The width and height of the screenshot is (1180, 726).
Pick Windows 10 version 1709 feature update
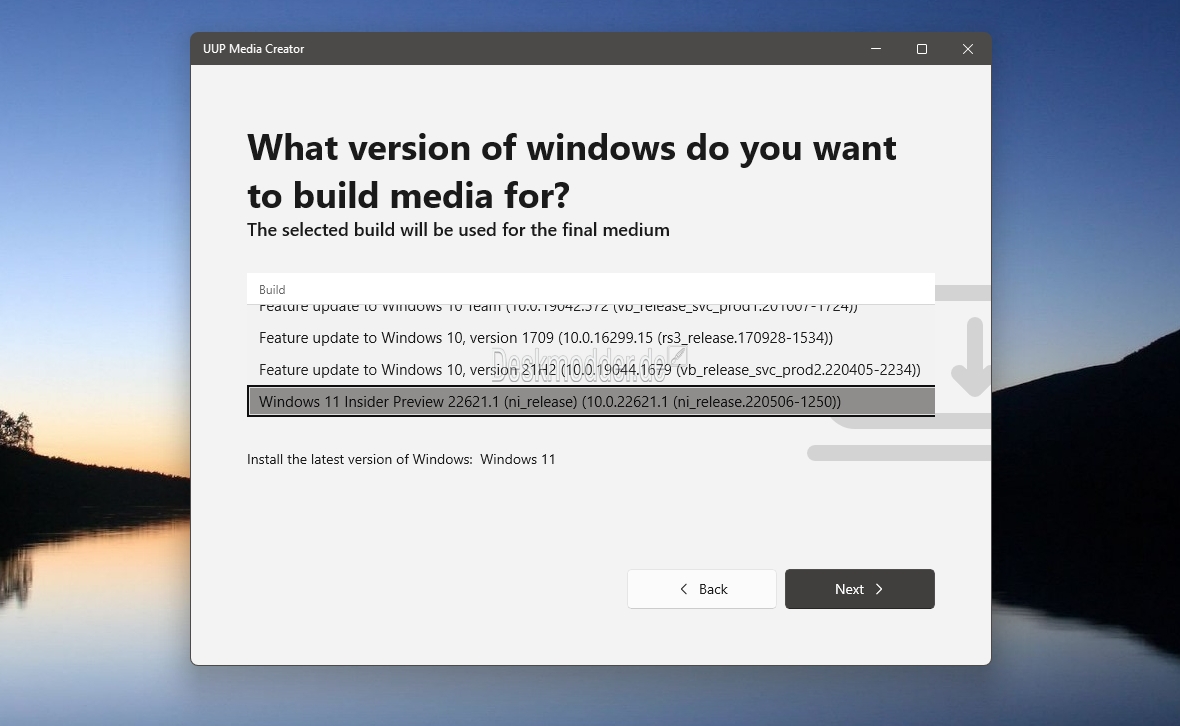tap(591, 338)
